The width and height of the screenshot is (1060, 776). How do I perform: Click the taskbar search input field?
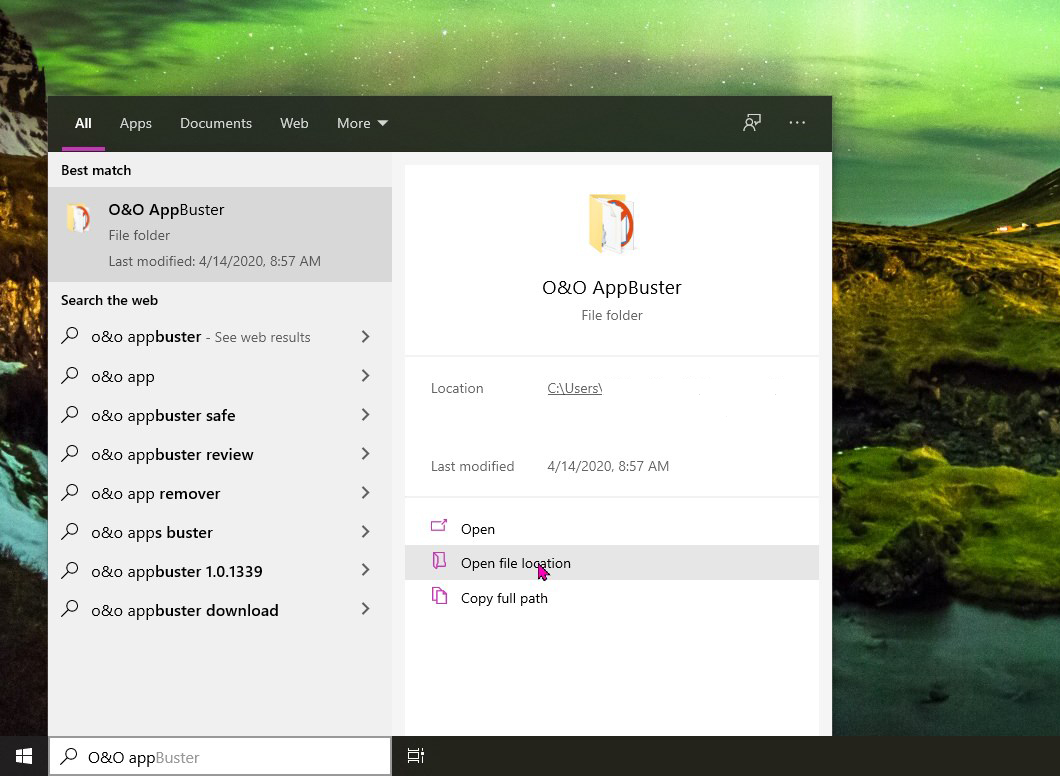[230, 757]
